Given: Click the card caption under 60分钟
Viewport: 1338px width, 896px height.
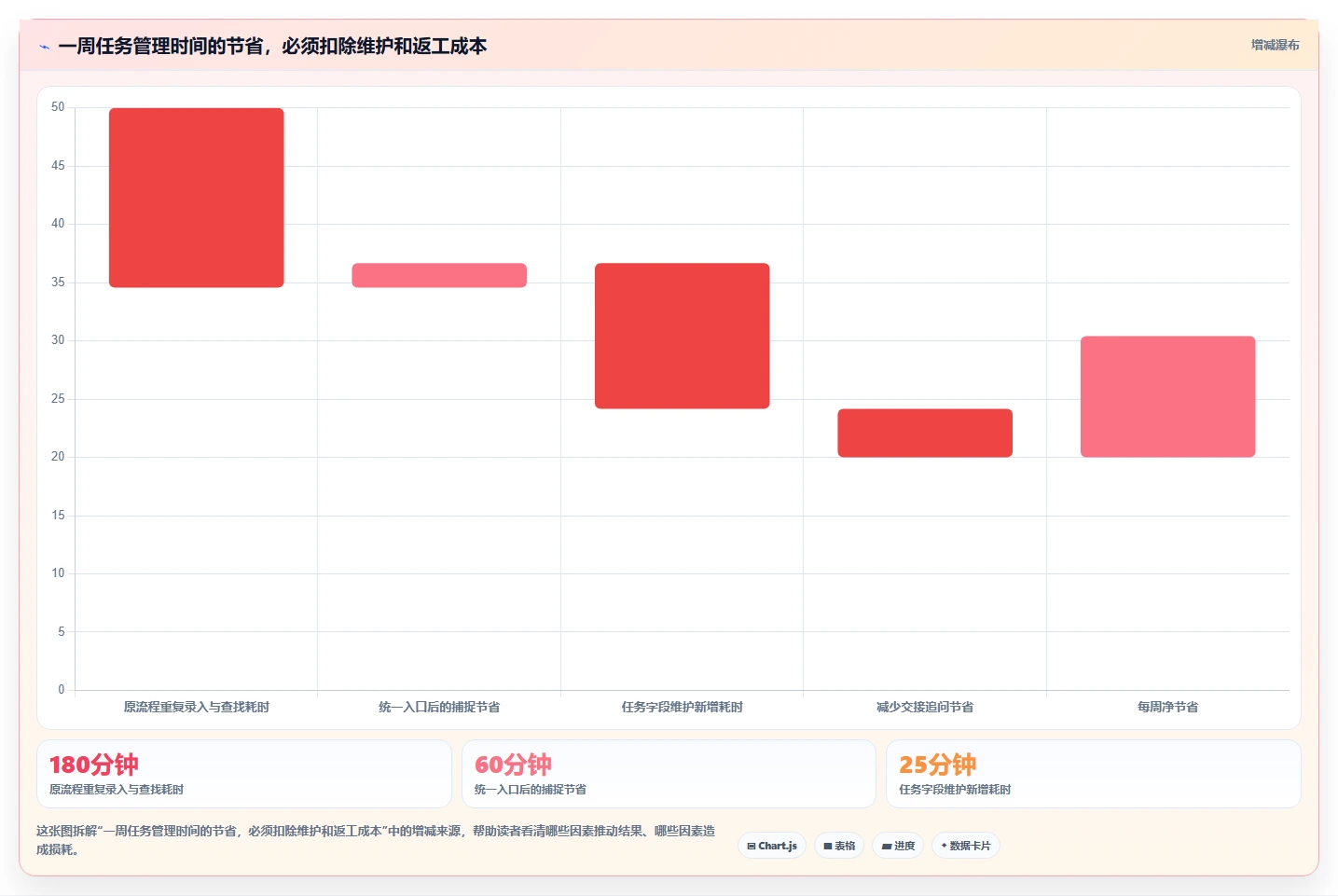Looking at the screenshot, I should [531, 790].
